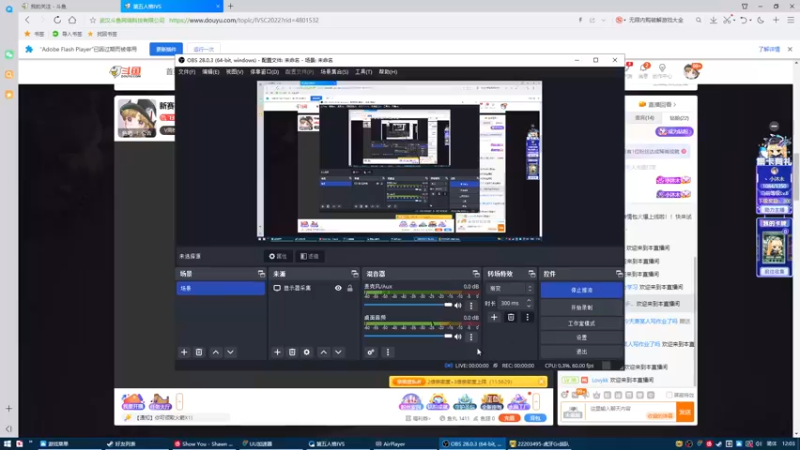Screen dimensions: 800x450
Task: Bookmark this page with star icon
Action: [x=93, y=20]
